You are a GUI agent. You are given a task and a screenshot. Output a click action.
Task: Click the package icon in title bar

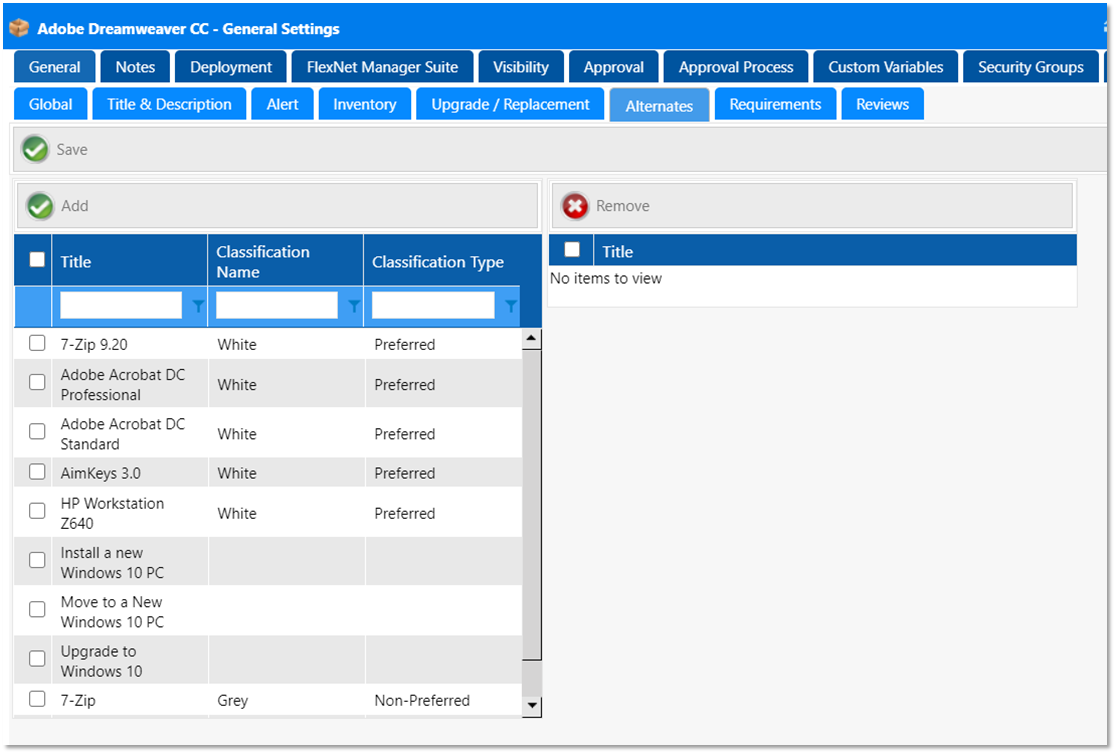point(19,28)
